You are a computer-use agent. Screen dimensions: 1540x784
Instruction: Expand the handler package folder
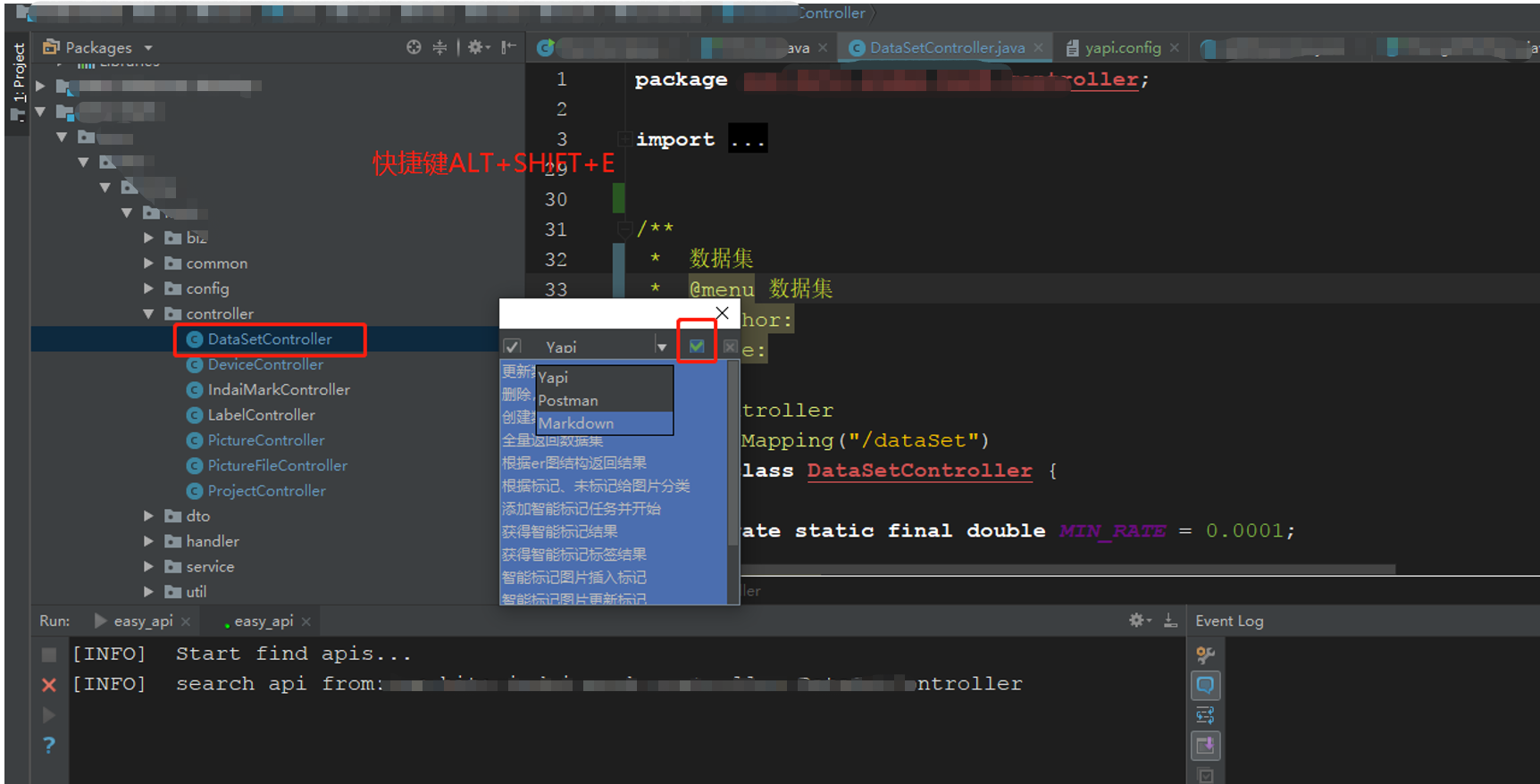point(148,541)
